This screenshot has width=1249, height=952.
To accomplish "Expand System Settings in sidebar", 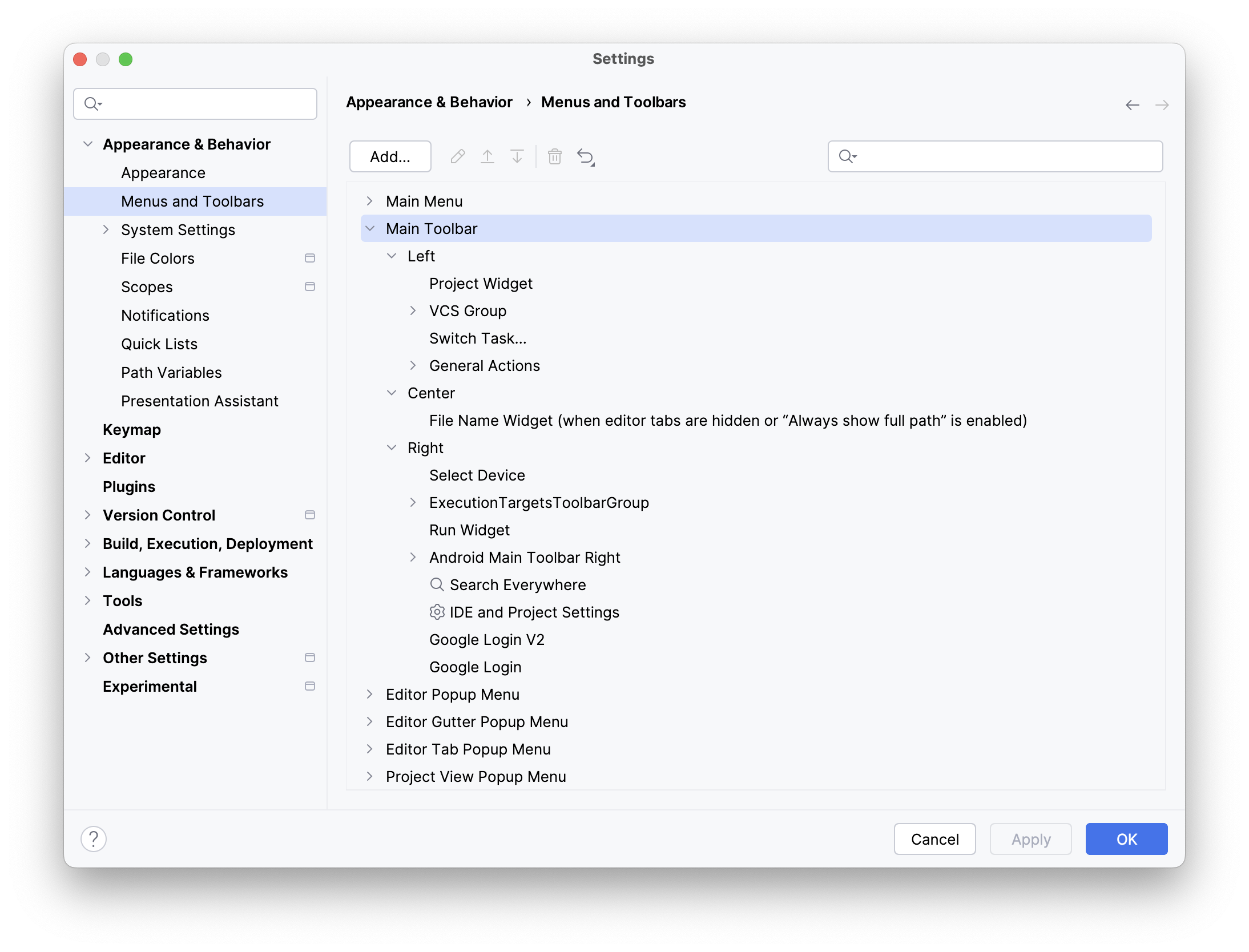I will point(106,229).
